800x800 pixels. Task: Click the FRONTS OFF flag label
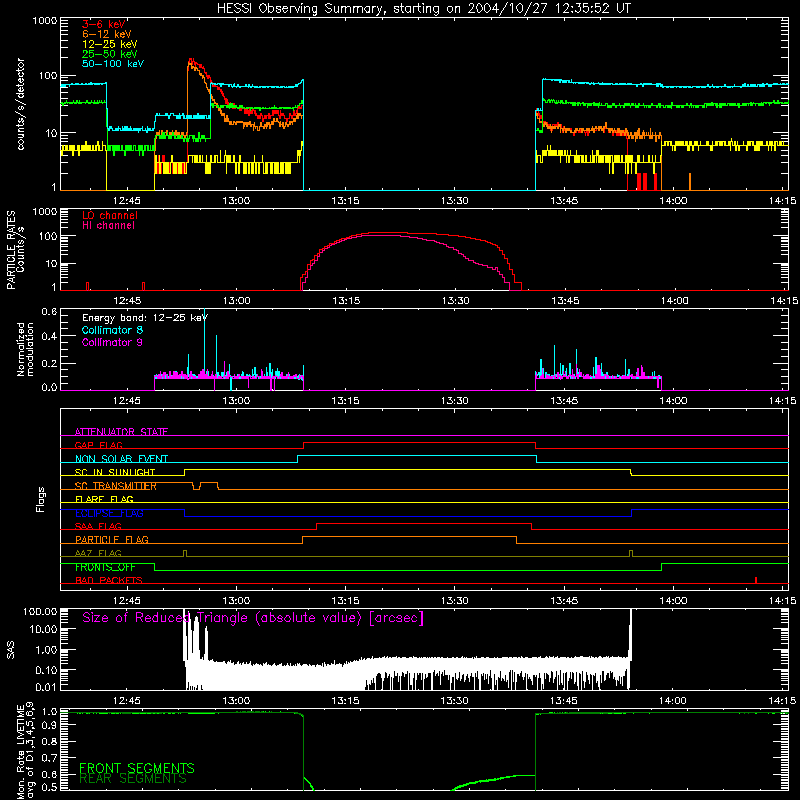(x=105, y=567)
